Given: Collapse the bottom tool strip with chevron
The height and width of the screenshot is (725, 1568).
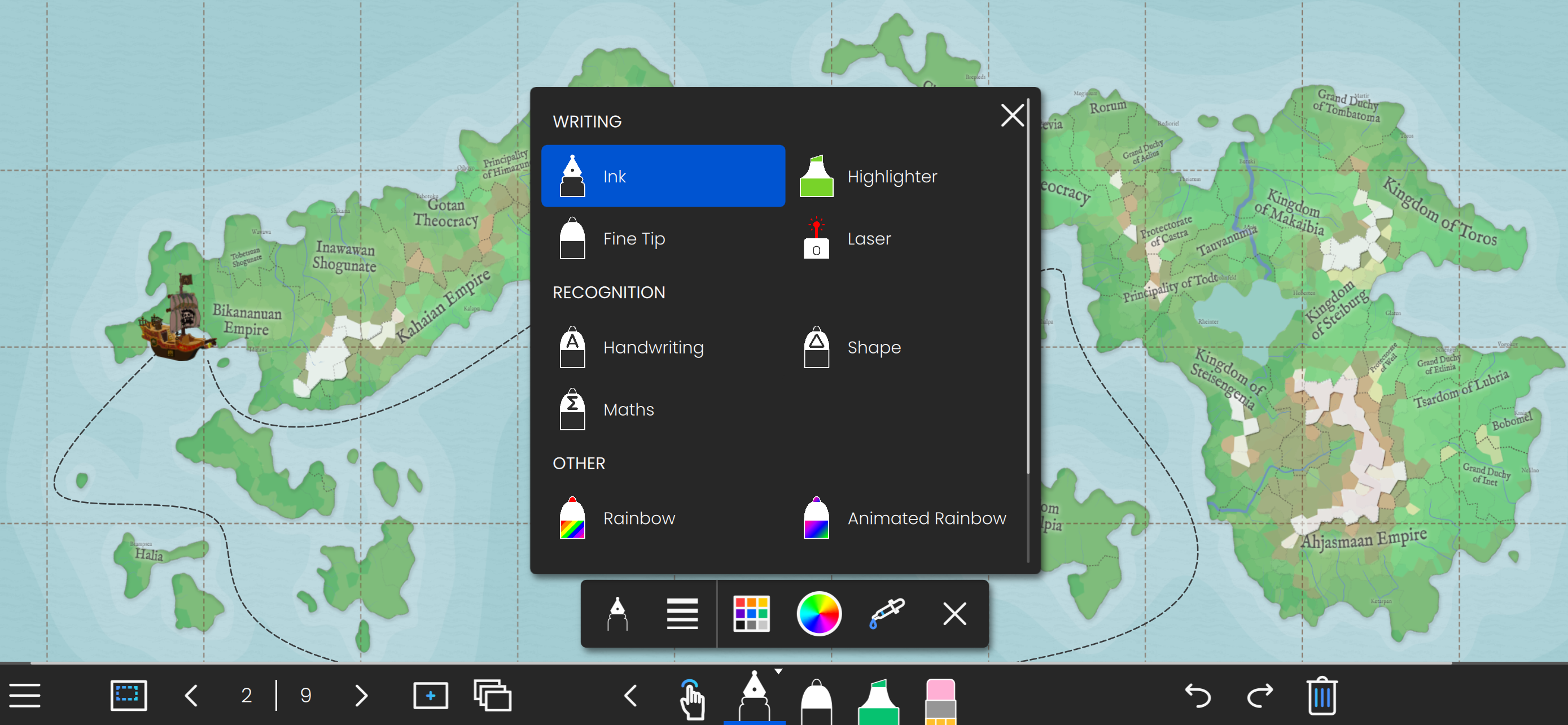Looking at the screenshot, I should click(x=630, y=695).
